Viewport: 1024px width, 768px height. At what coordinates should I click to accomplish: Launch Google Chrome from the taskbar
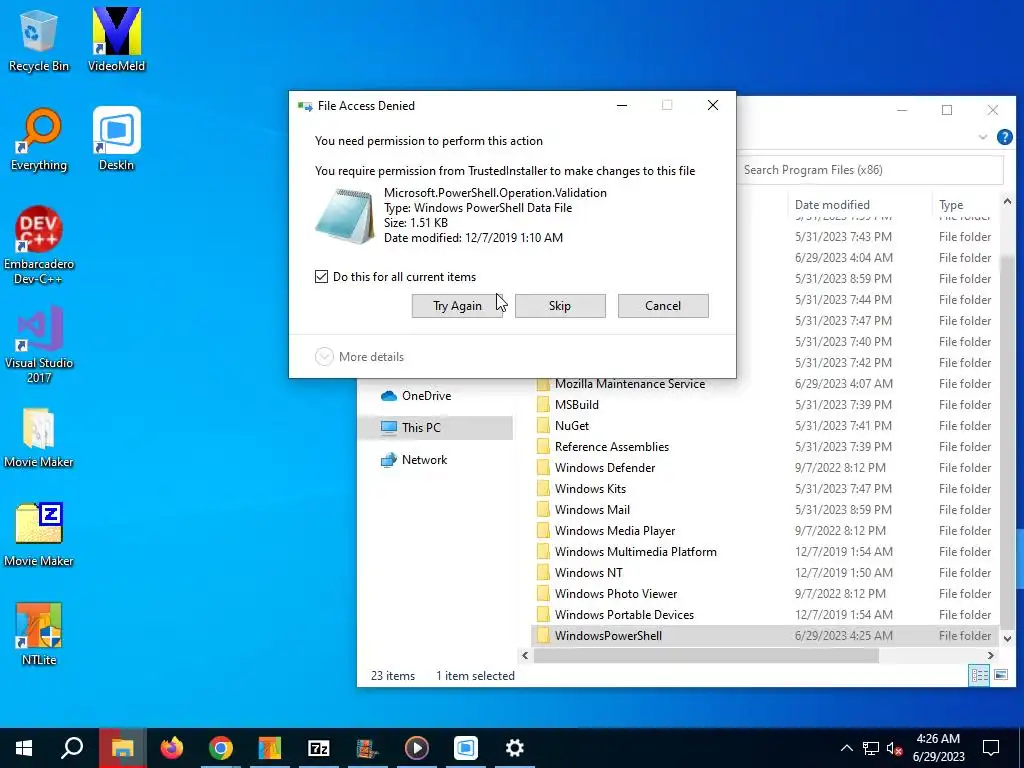221,748
